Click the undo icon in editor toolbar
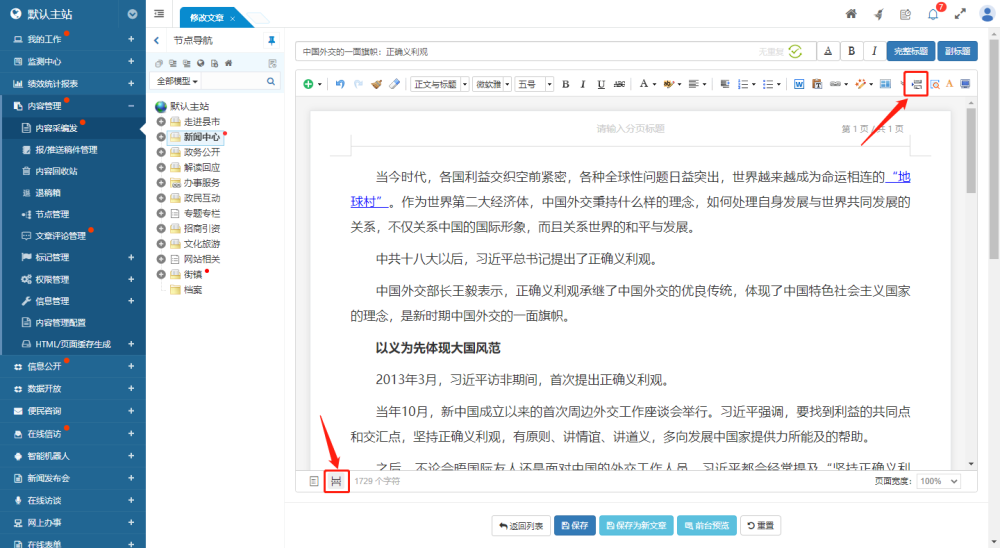 (340, 84)
